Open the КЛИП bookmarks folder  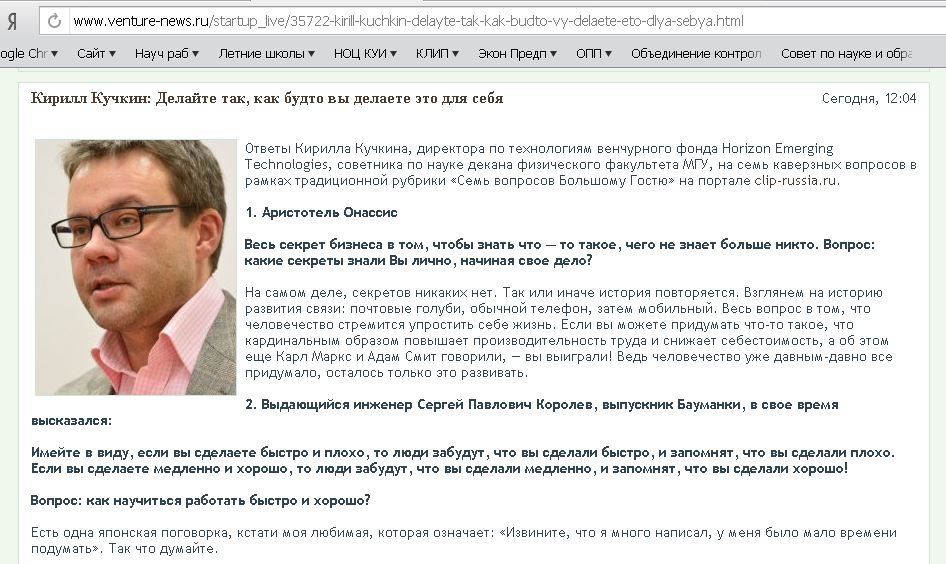pos(437,54)
